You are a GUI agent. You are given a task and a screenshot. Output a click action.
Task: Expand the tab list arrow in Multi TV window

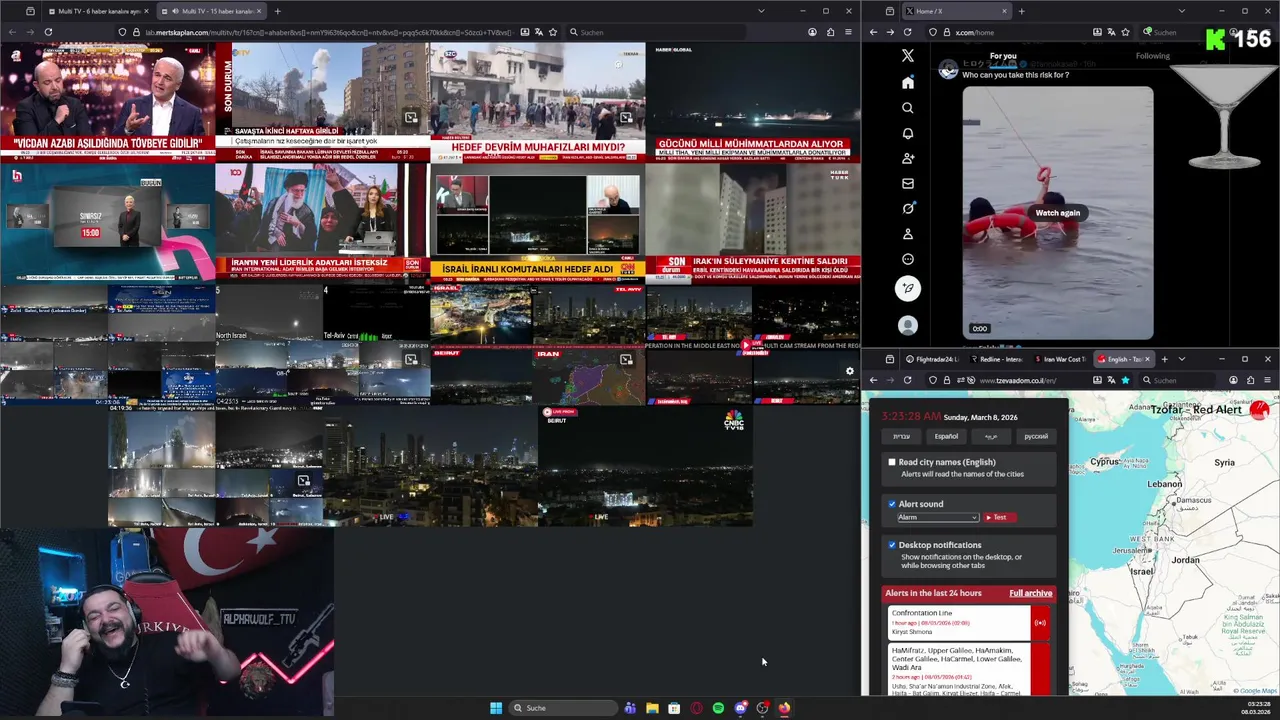(761, 11)
